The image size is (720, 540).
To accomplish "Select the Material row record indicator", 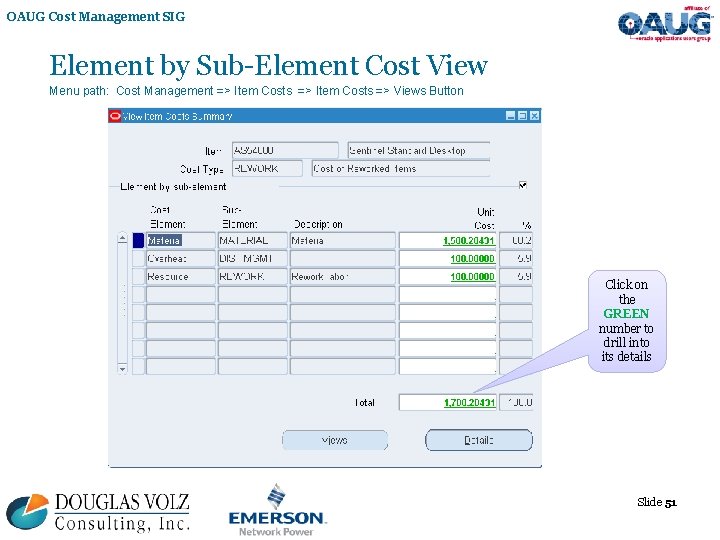I will 138,241.
